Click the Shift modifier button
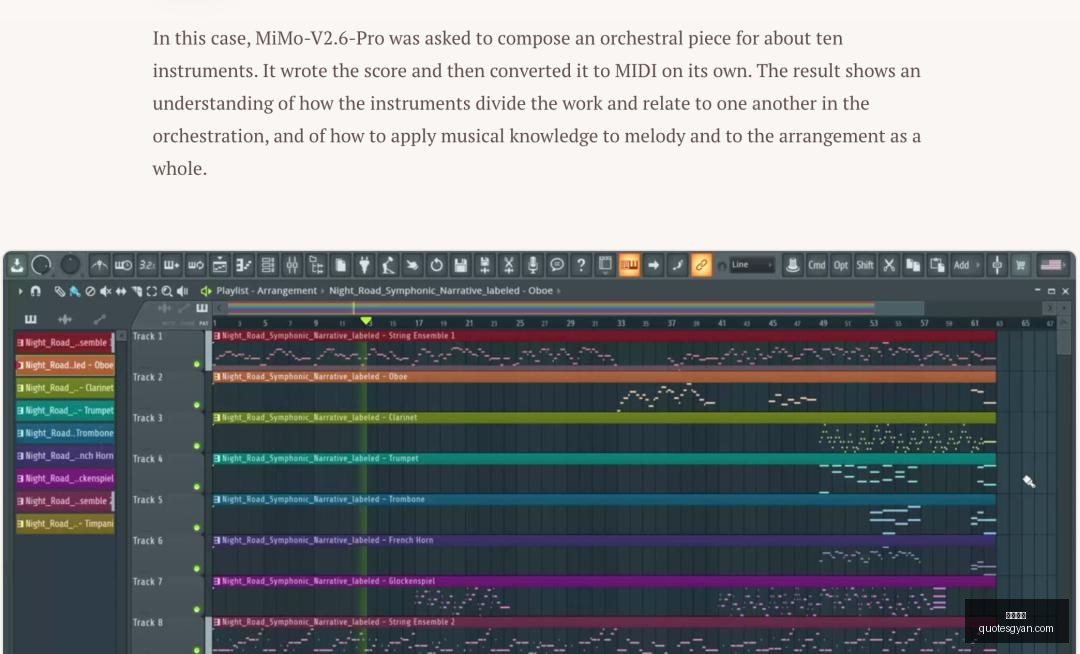This screenshot has width=1080, height=654. (x=865, y=265)
